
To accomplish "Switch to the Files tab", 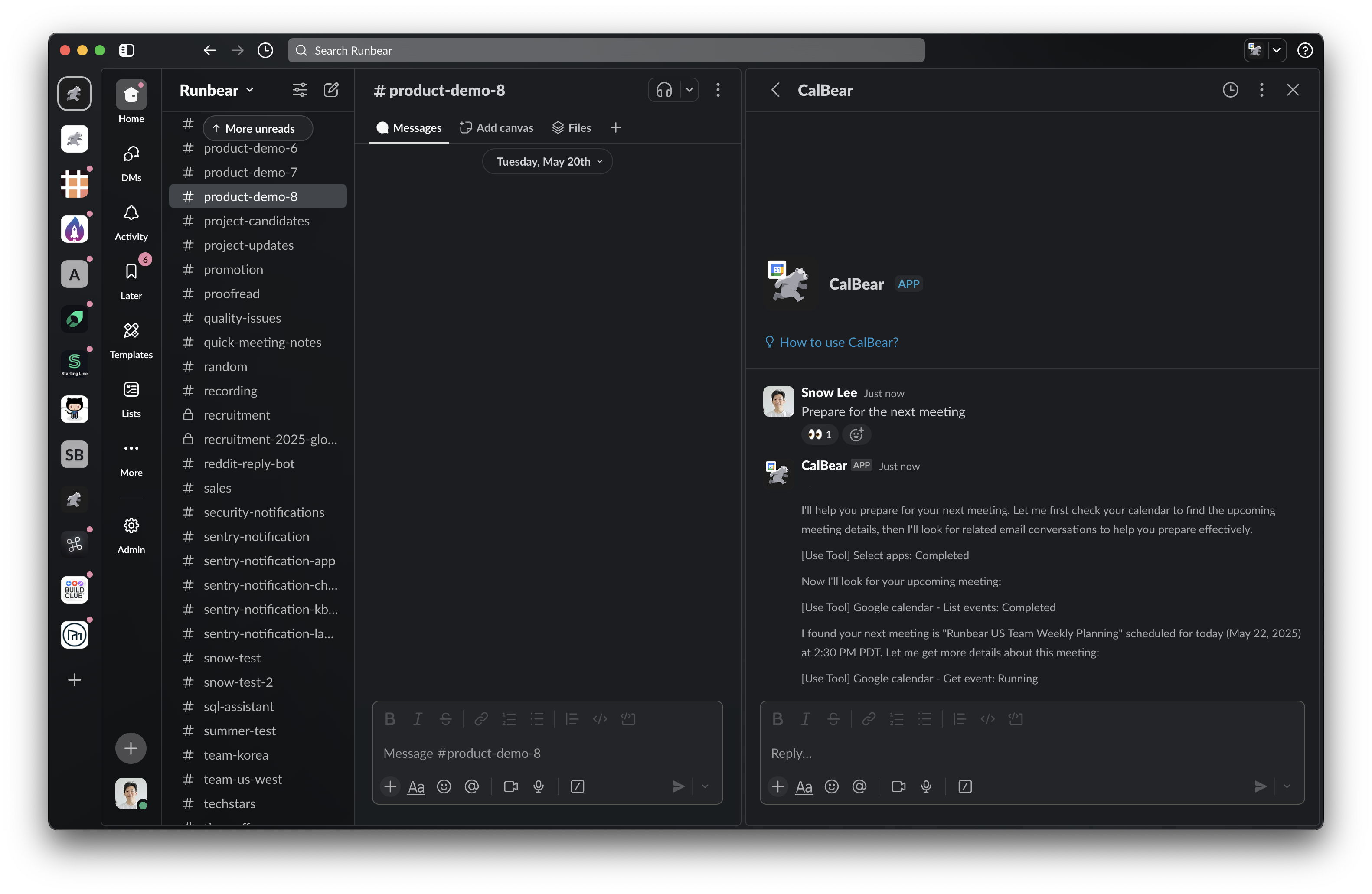I will pos(572,127).
